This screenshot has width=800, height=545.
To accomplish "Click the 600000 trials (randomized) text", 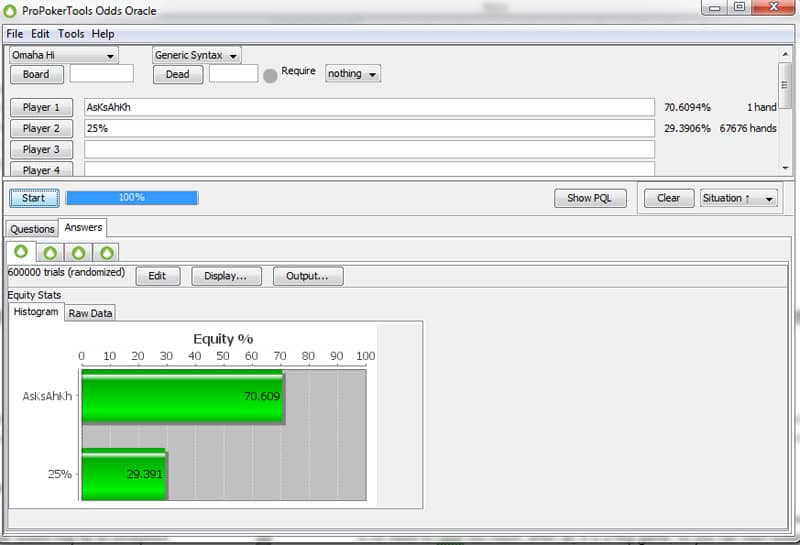I will point(66,272).
